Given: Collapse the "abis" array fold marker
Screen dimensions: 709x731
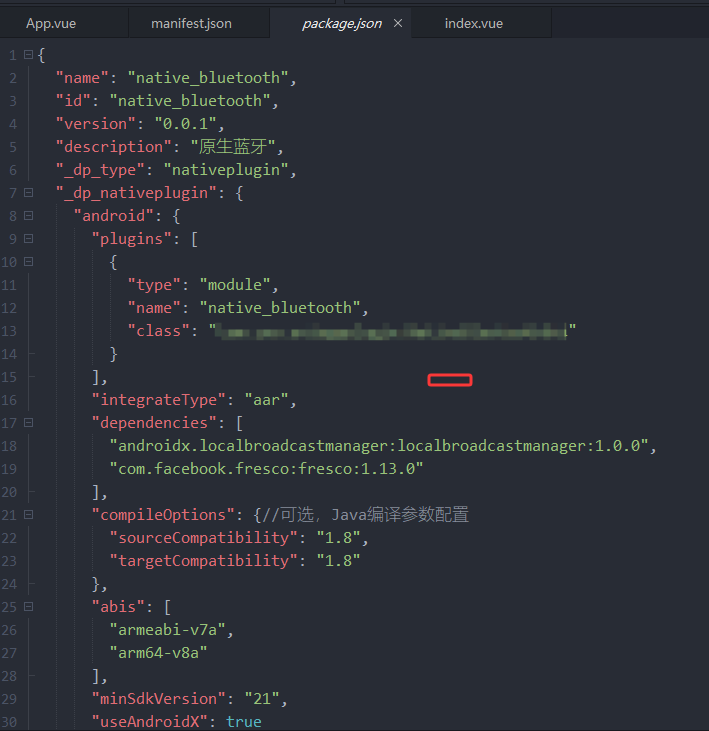Looking at the screenshot, I should (x=28, y=607).
